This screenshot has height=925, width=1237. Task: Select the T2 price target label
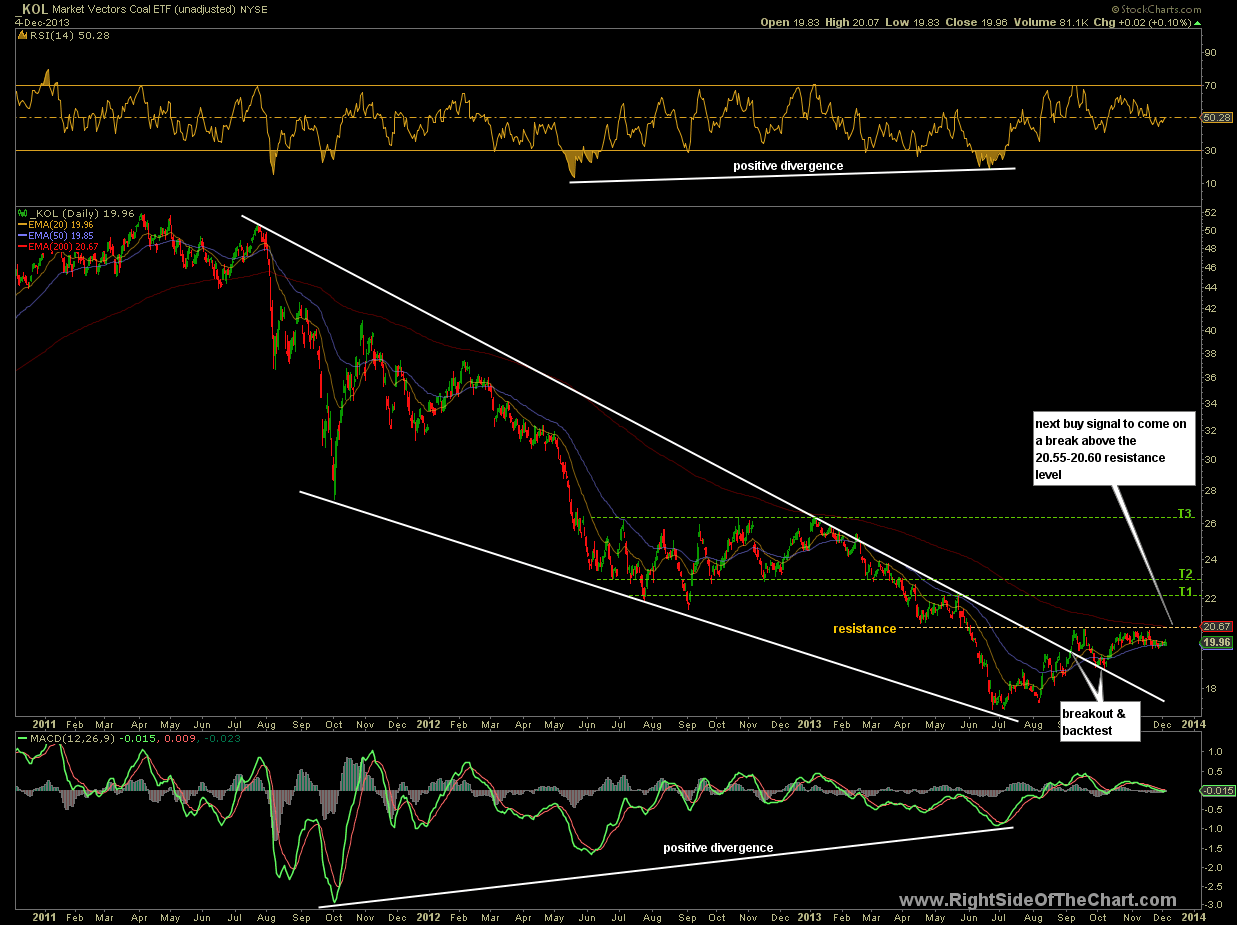tap(1184, 574)
